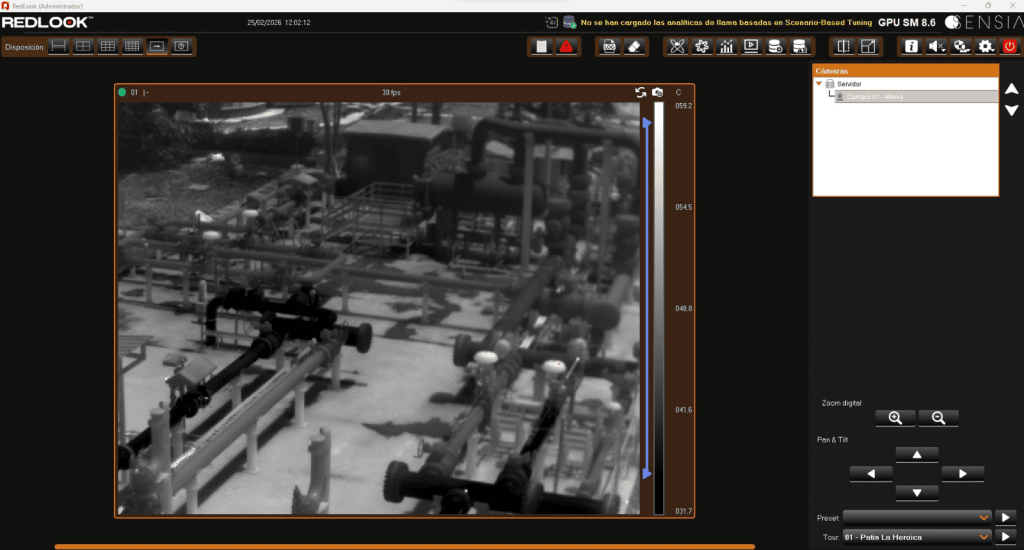Click the refresh arrows icon above video
The image size is (1024, 550).
click(640, 92)
